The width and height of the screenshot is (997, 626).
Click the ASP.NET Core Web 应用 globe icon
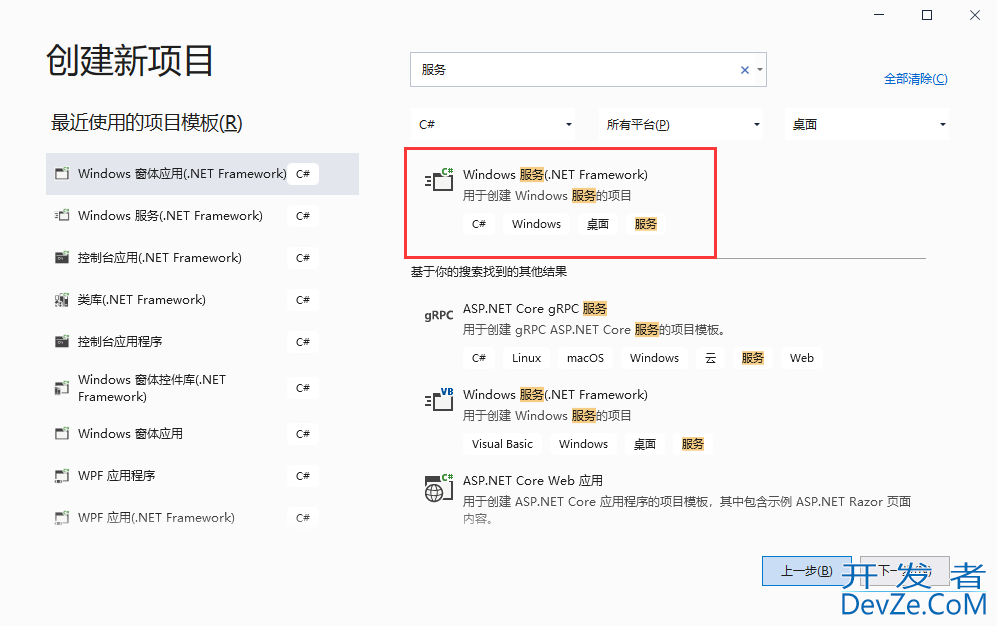[x=439, y=487]
